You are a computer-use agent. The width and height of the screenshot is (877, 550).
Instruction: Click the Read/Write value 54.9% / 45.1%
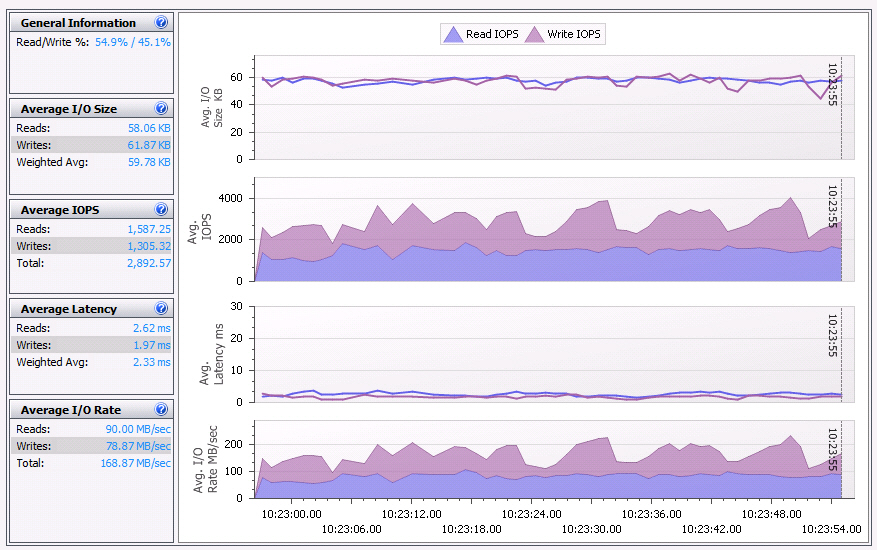[x=133, y=42]
